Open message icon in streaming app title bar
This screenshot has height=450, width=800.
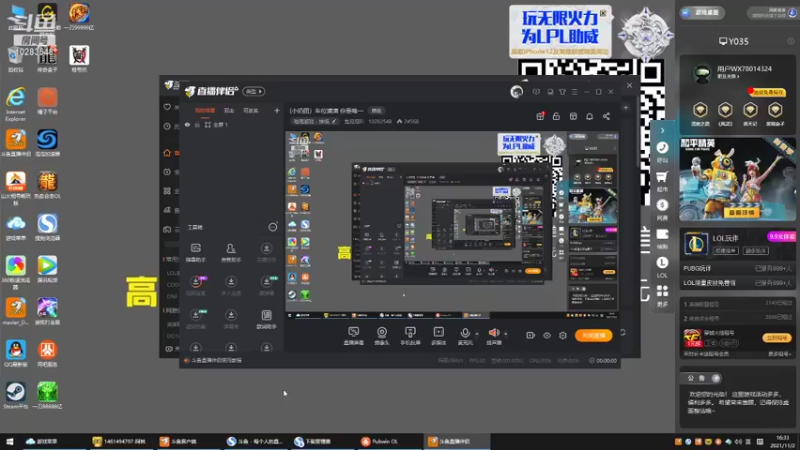[x=536, y=92]
